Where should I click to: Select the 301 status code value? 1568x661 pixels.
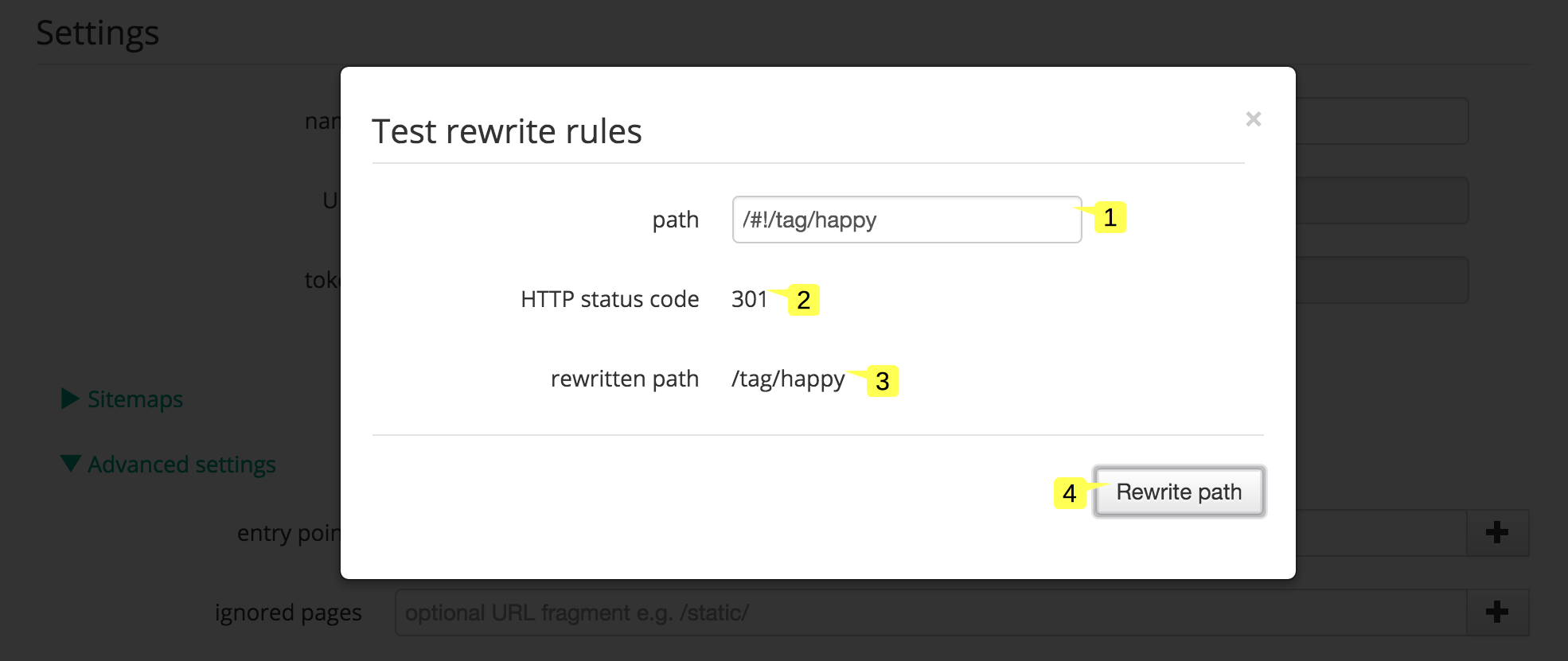click(x=749, y=299)
